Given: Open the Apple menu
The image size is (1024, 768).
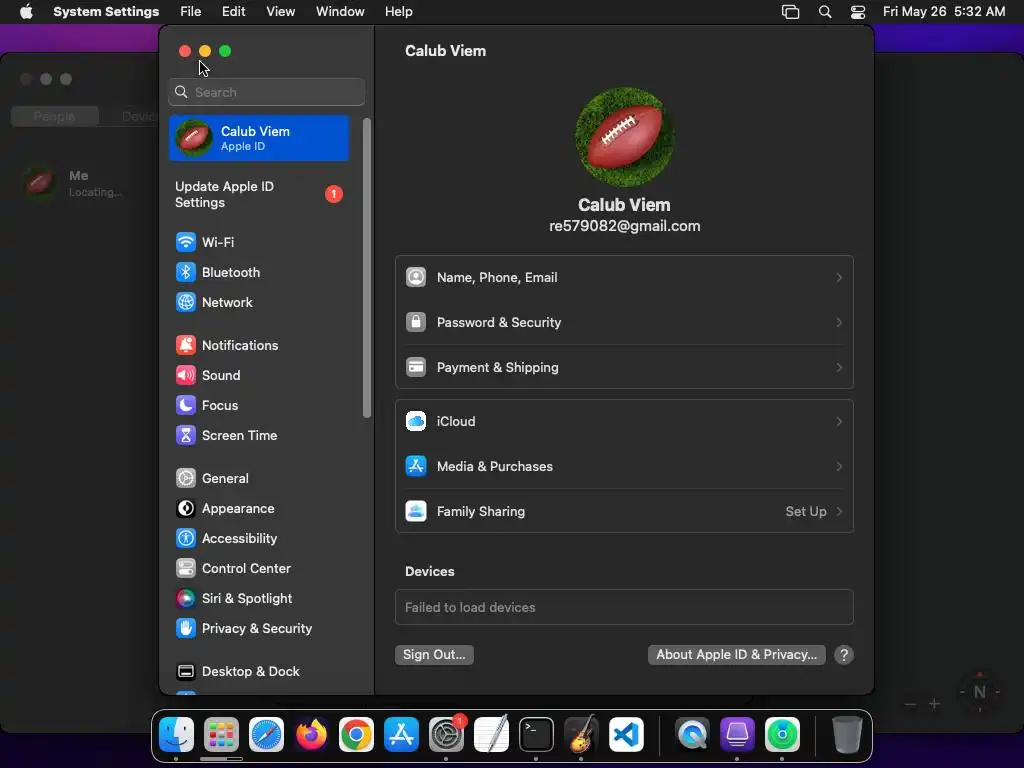Looking at the screenshot, I should [26, 12].
